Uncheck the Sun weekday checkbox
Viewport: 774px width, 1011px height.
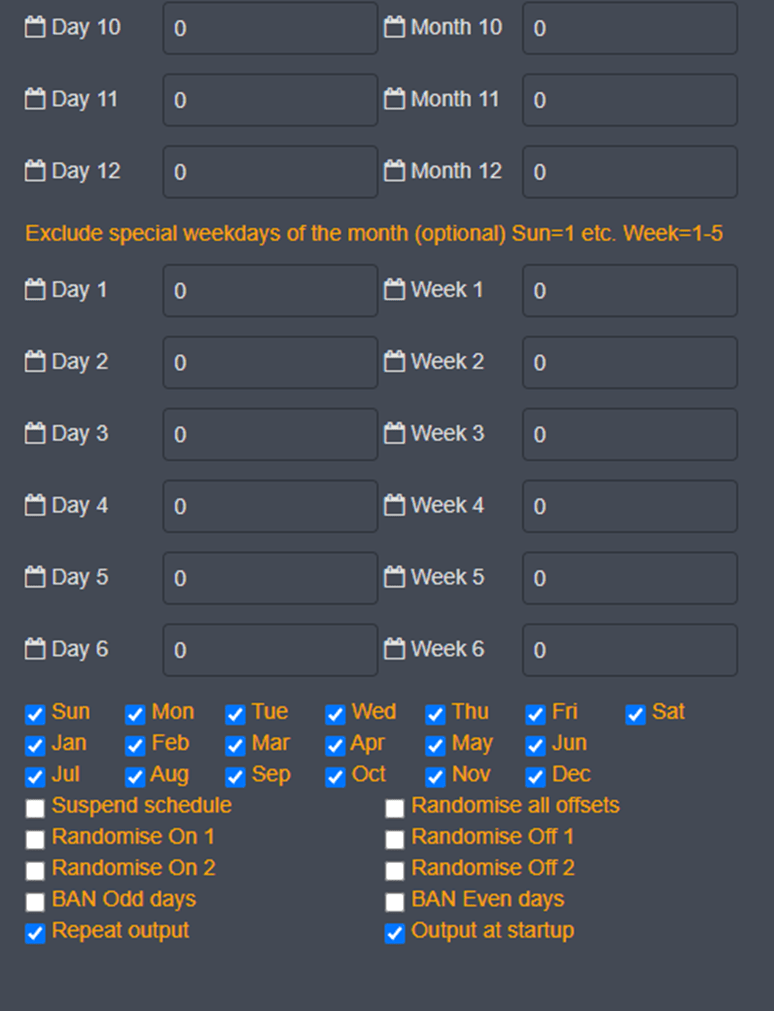click(35, 714)
